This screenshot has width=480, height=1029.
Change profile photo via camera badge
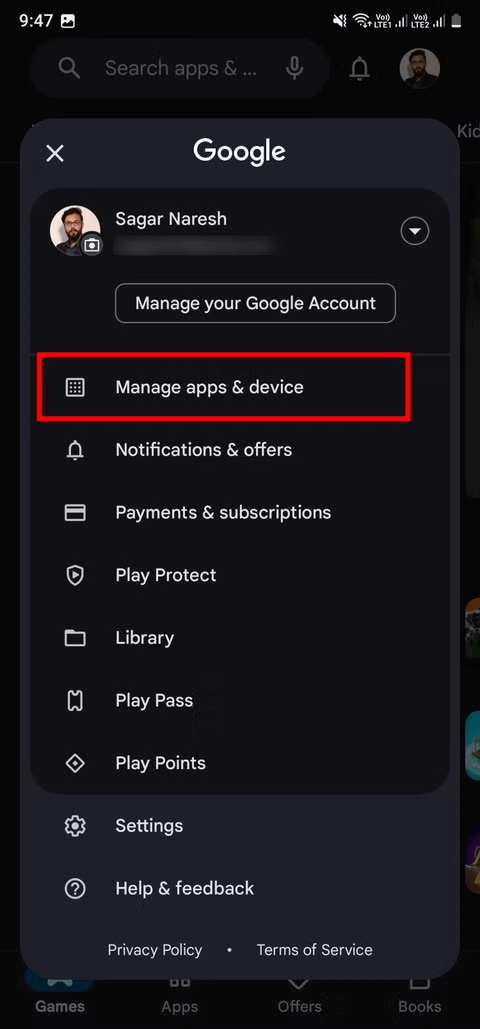point(93,245)
